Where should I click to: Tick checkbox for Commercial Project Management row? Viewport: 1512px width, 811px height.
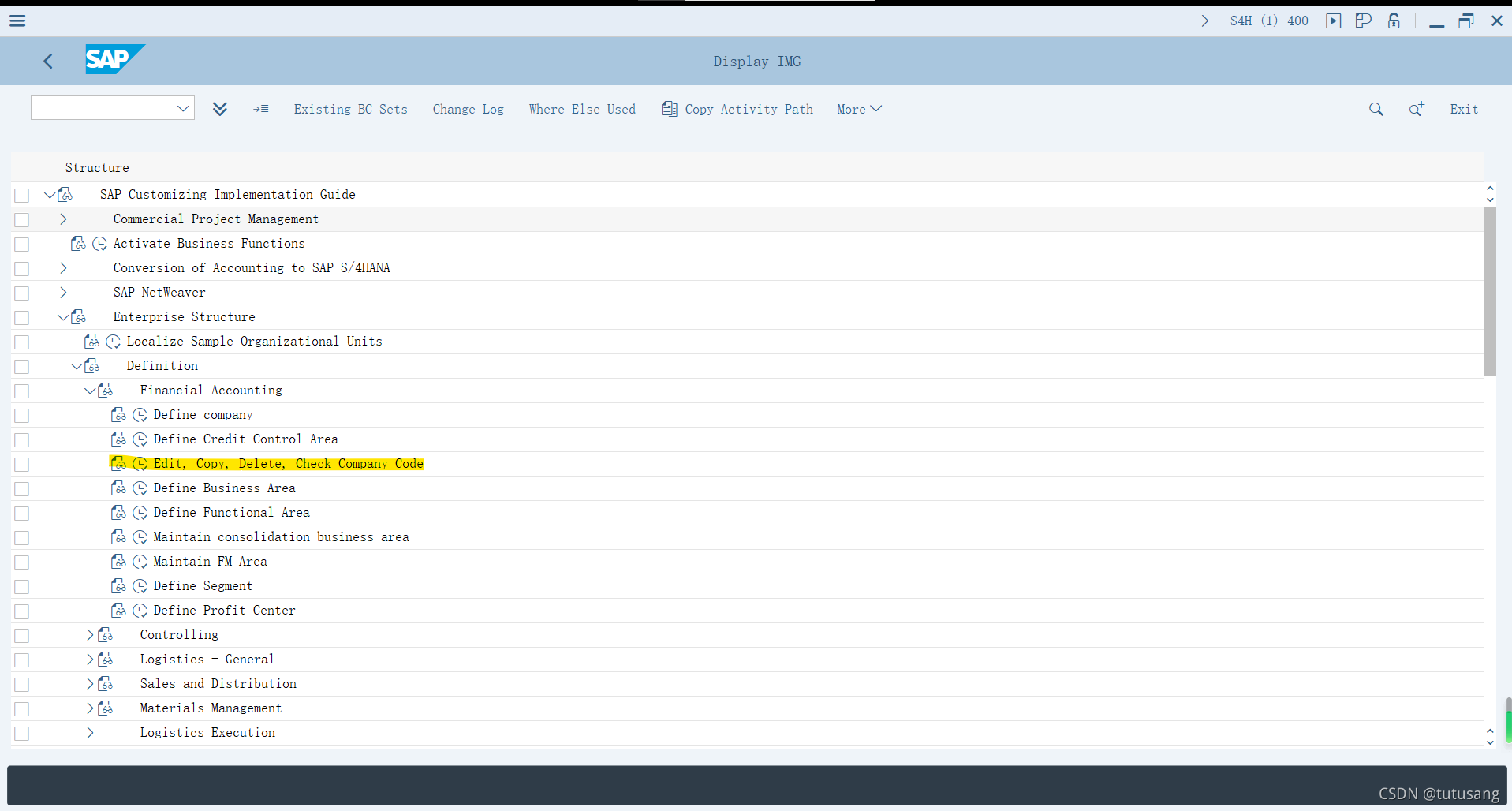pos(22,219)
